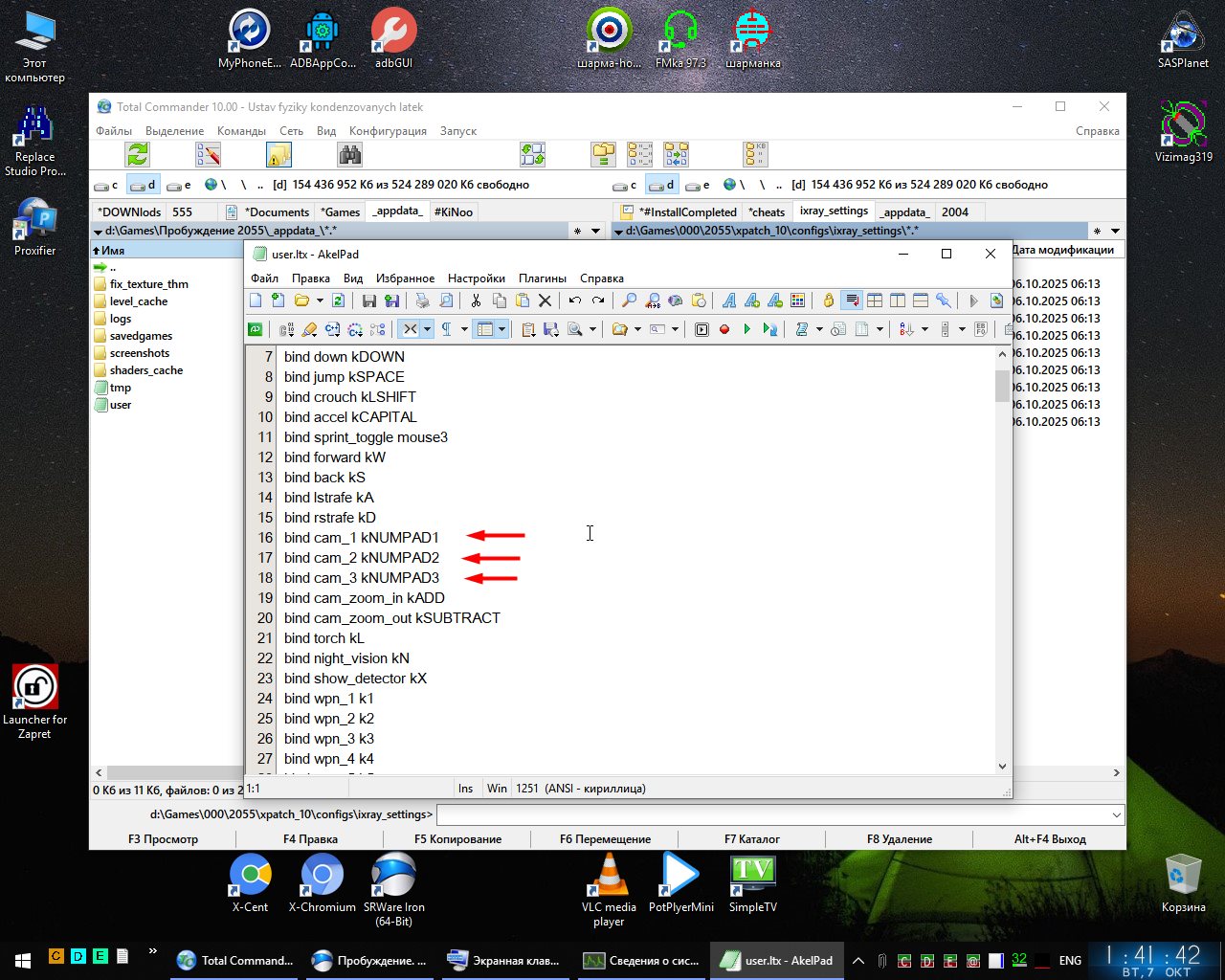1225x980 pixels.
Task: Create new document with blank page icon
Action: pos(256,301)
